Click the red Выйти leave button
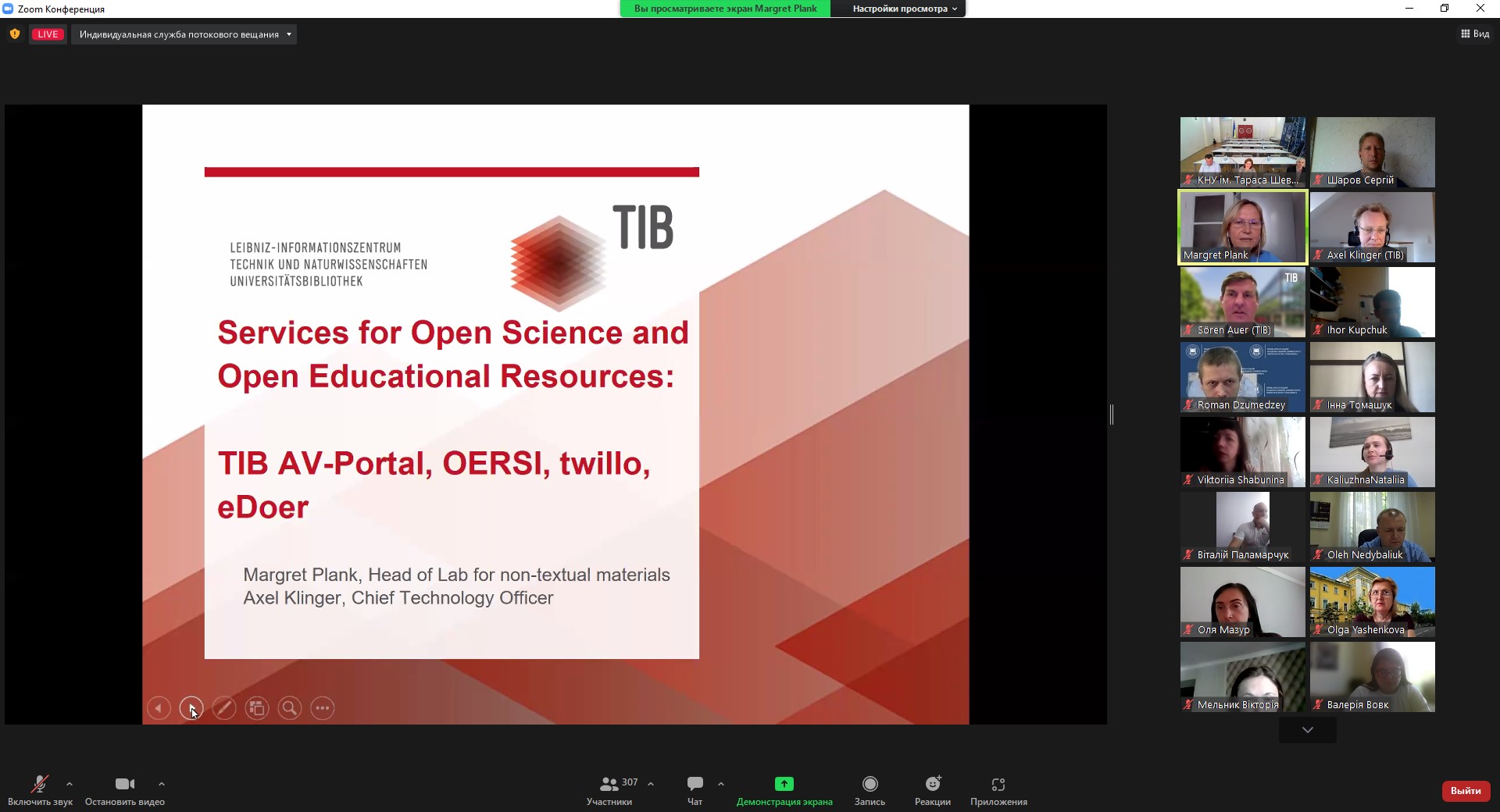Image resolution: width=1500 pixels, height=812 pixels. coord(1466,791)
